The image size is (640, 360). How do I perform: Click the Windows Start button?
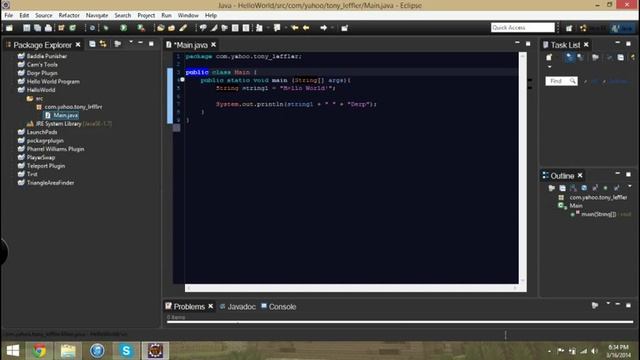pyautogui.click(x=13, y=351)
